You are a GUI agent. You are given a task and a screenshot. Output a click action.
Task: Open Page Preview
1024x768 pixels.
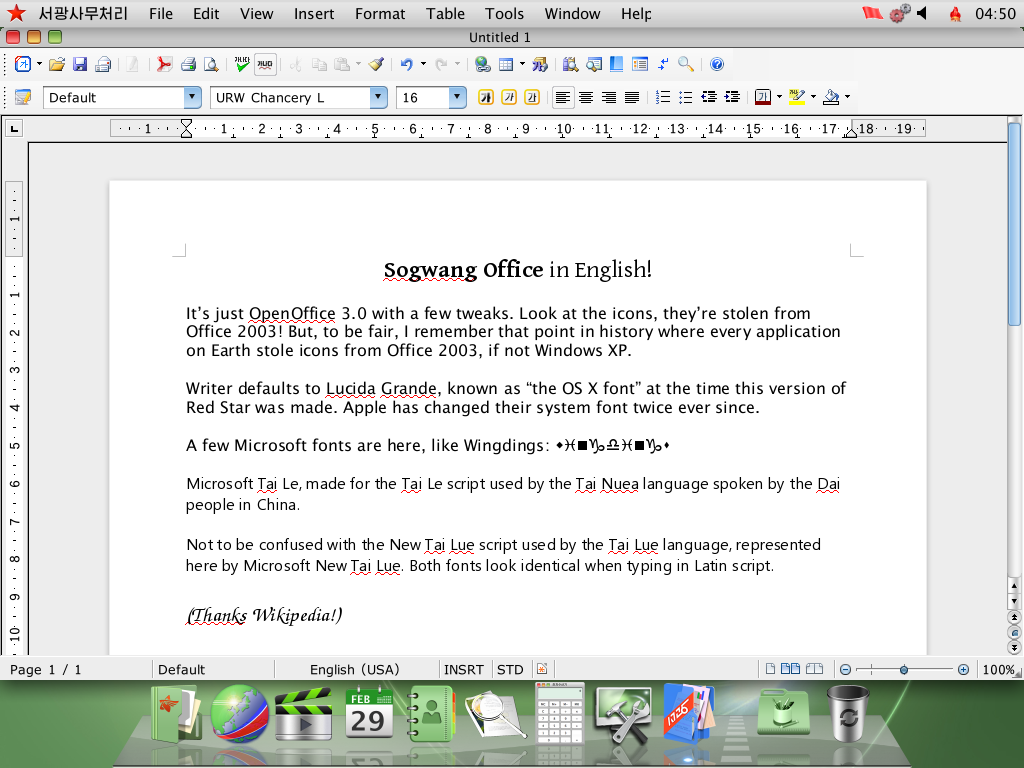[211, 64]
